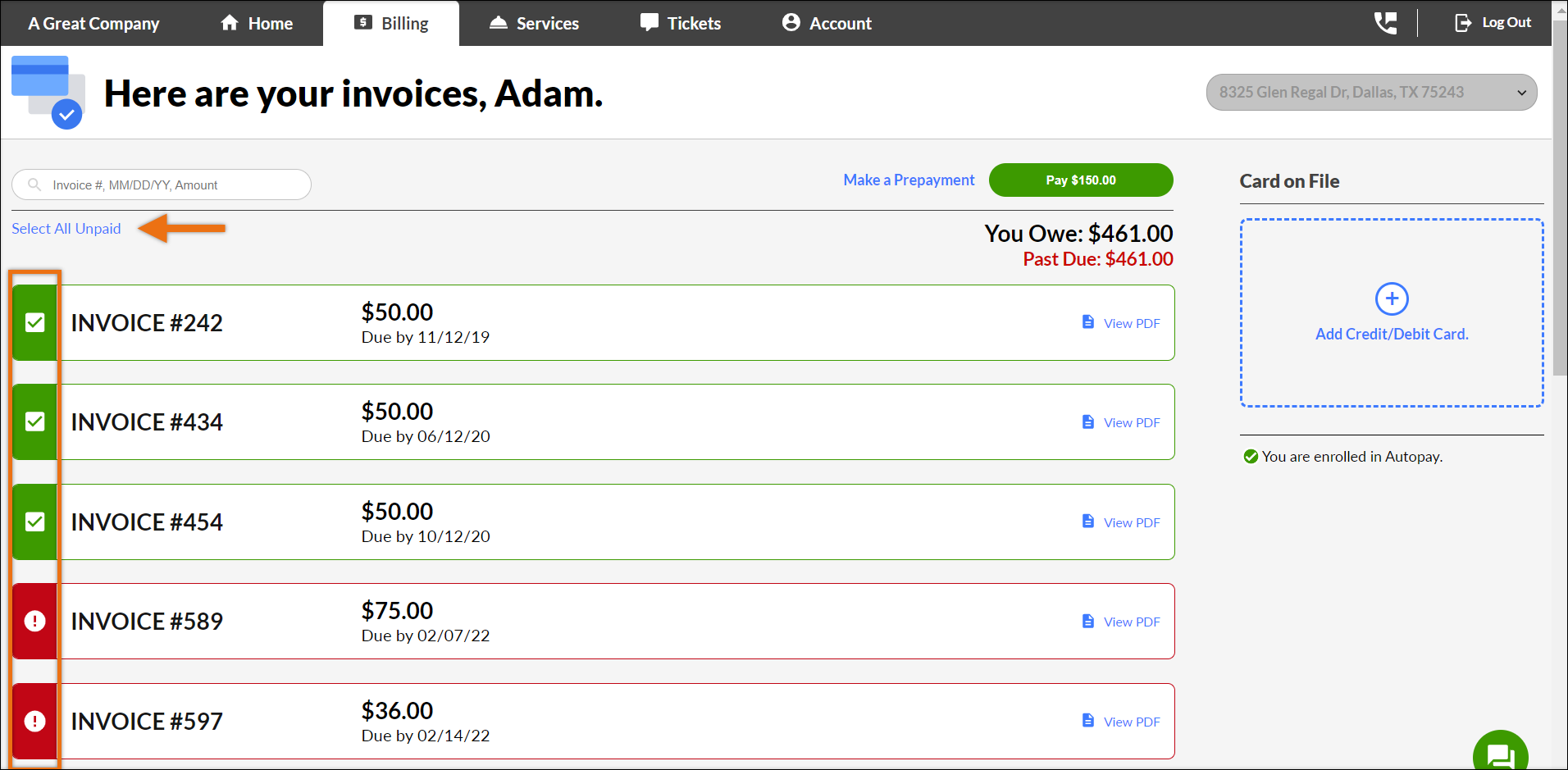View PDF link for Invoice #242

coord(1132,323)
